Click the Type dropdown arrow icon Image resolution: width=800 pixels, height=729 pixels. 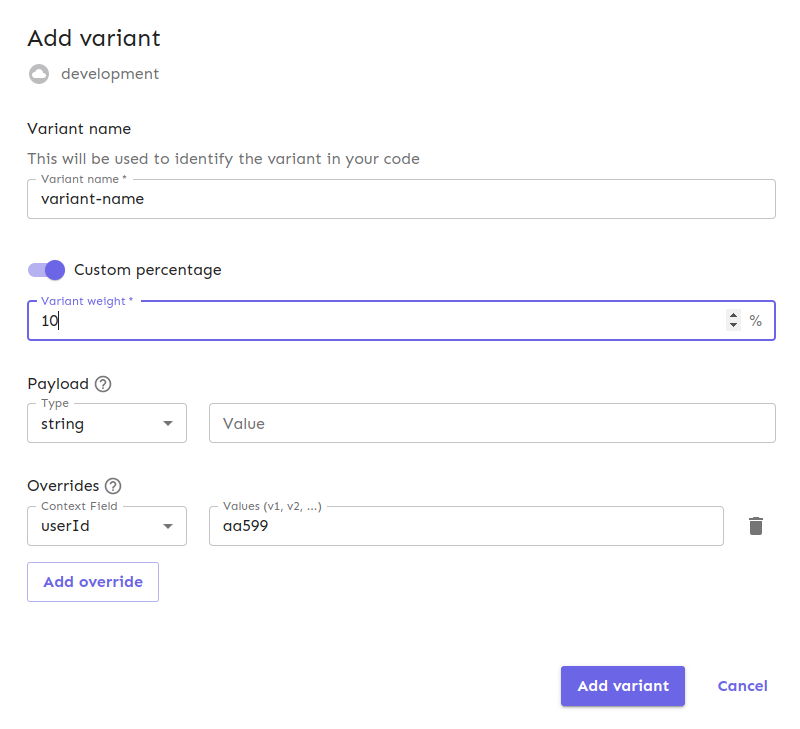[x=169, y=423]
